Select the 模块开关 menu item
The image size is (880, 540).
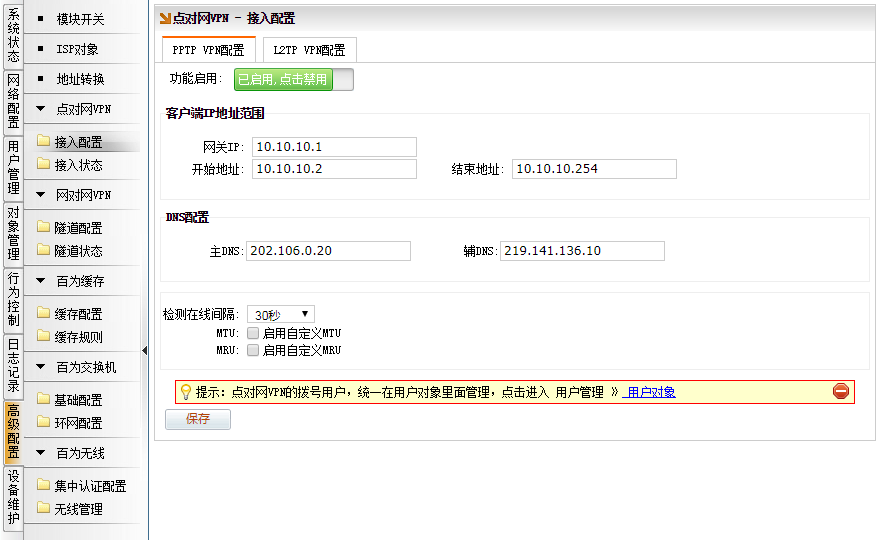[x=80, y=19]
